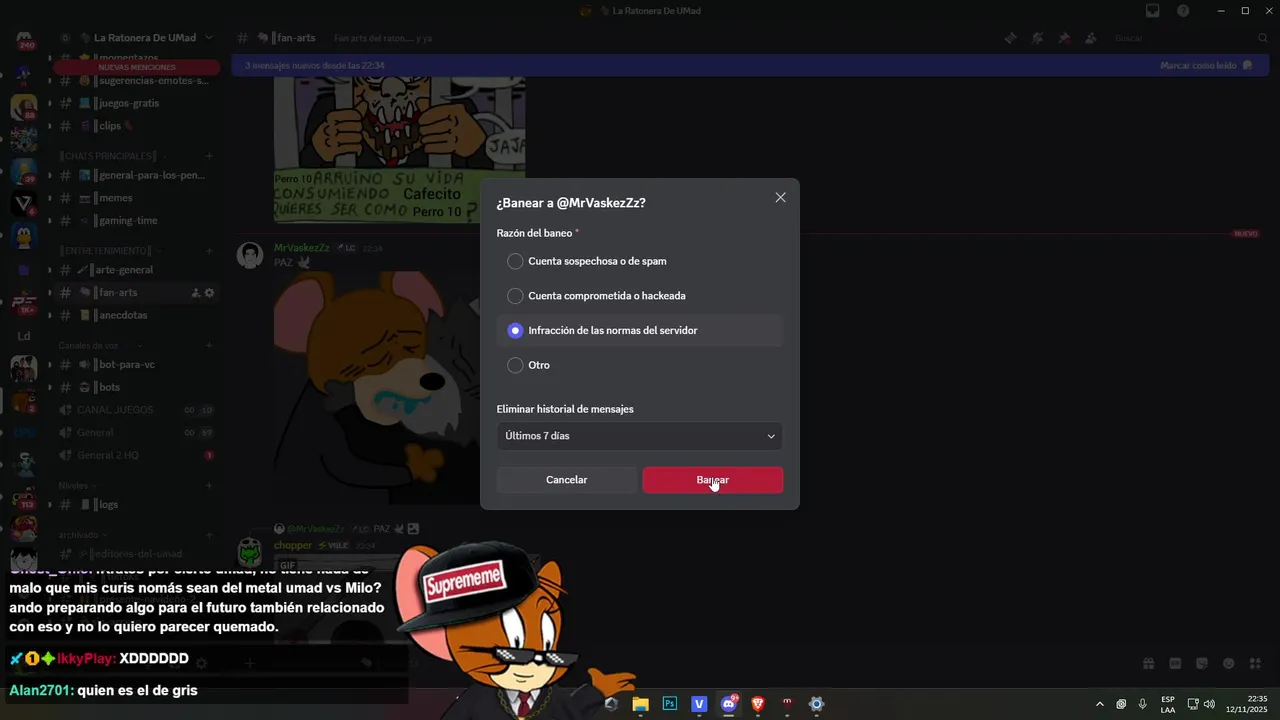Screen dimensions: 1280x720
Task: Add channel to ENTRETENIMIENTO category
Action: point(209,250)
